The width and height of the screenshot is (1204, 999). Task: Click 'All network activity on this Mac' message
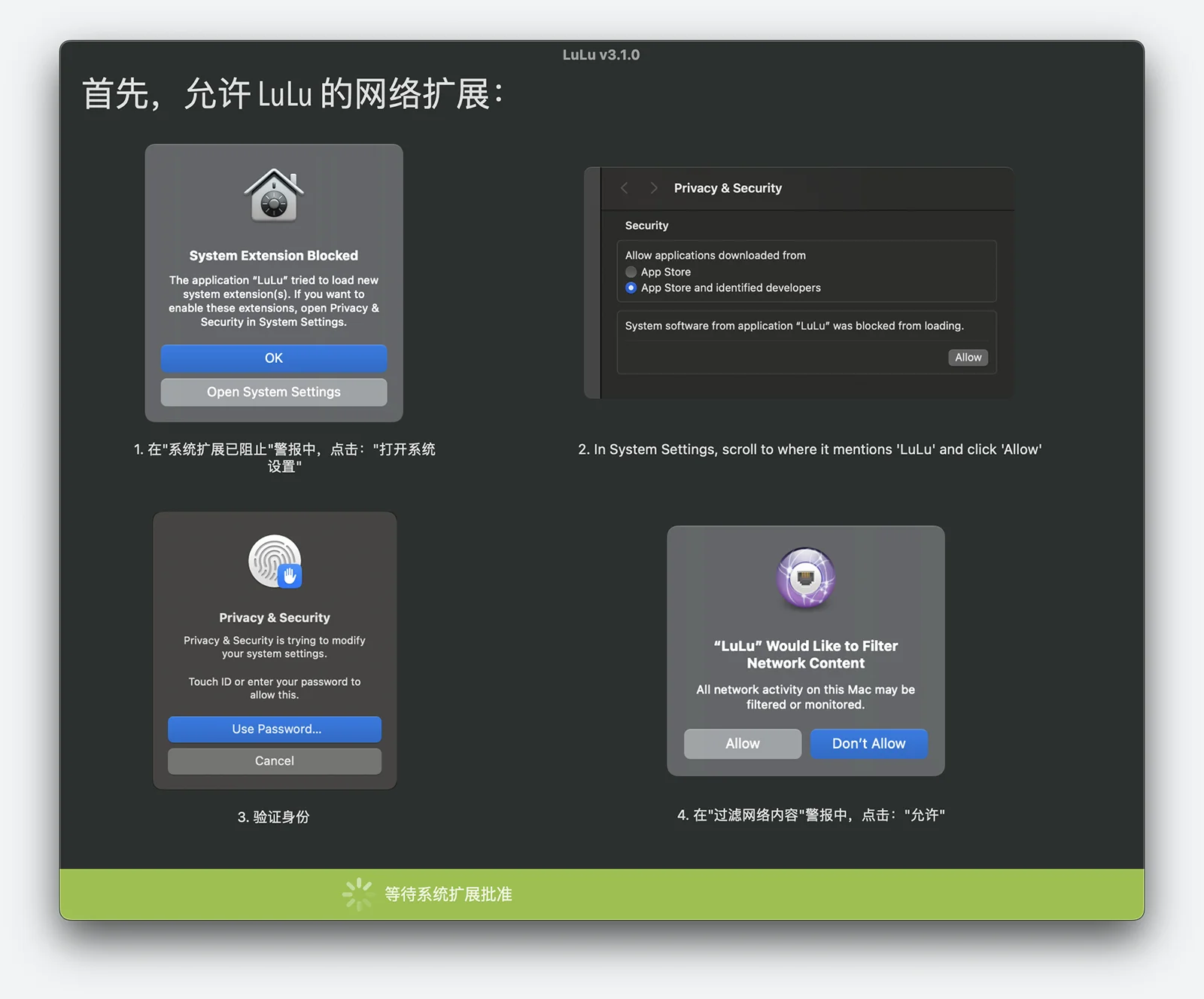click(806, 697)
